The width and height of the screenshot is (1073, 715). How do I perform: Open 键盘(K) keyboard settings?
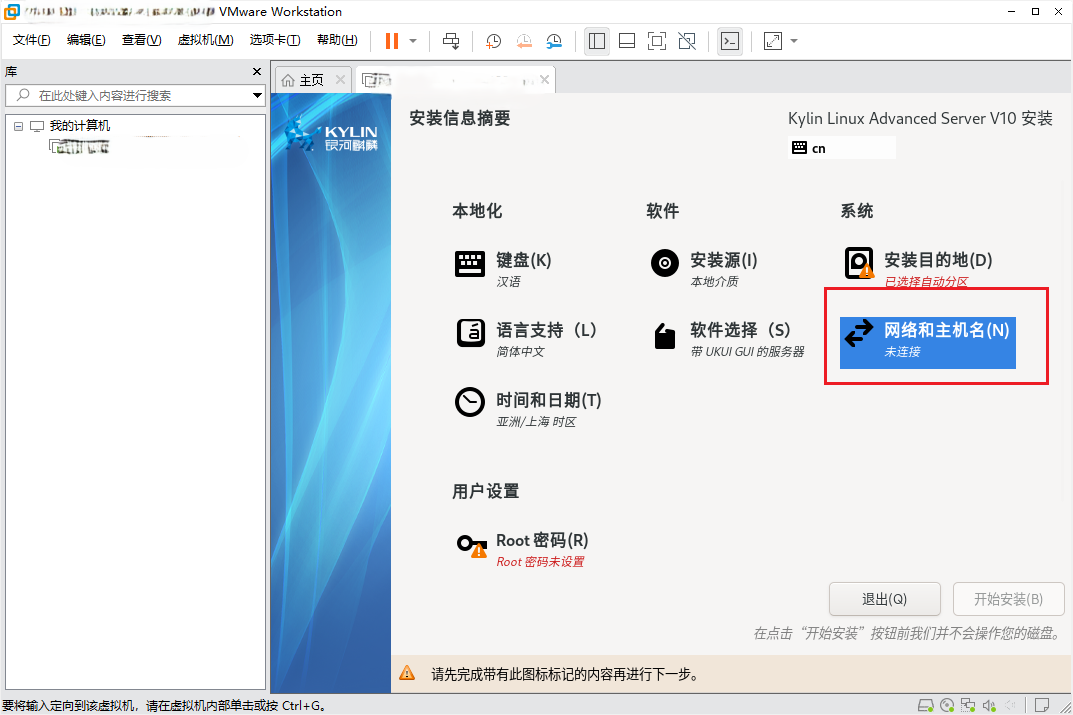(x=503, y=270)
